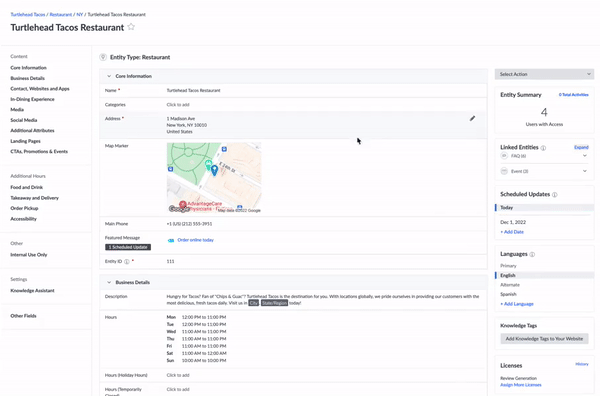The height and width of the screenshot is (396, 600).
Task: Click the Entity ID info icon
Action: click(127, 262)
